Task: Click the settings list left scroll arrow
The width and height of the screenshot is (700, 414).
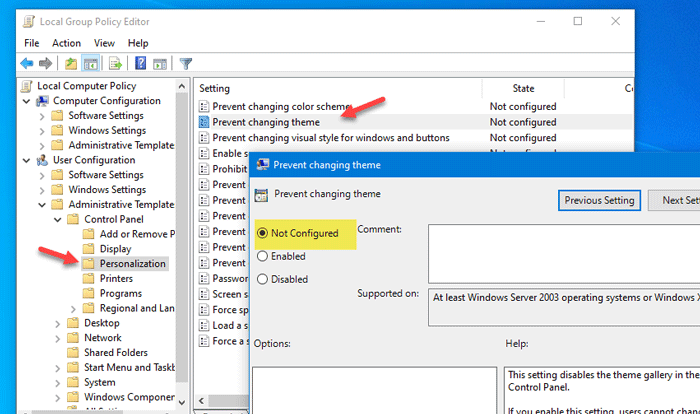Action: [201, 401]
